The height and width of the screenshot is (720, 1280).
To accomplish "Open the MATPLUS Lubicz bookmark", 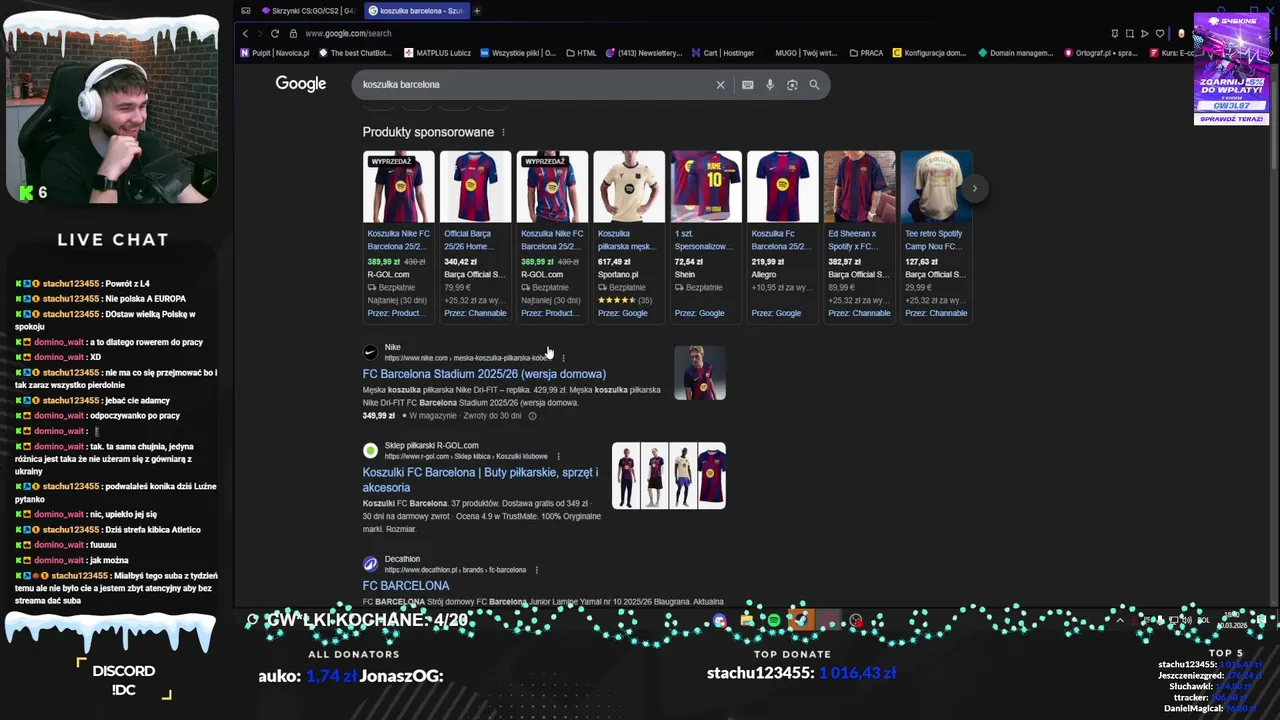I will point(437,53).
